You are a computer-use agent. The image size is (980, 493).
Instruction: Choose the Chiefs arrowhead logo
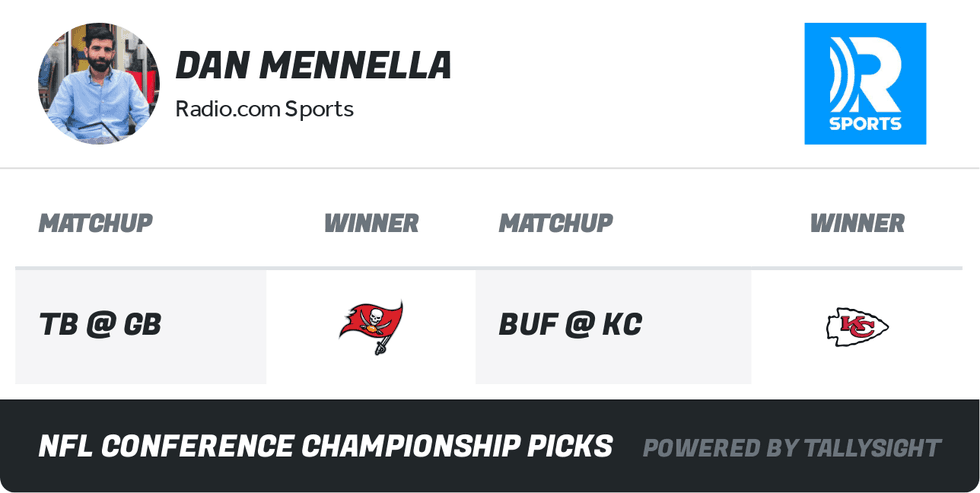click(857, 327)
